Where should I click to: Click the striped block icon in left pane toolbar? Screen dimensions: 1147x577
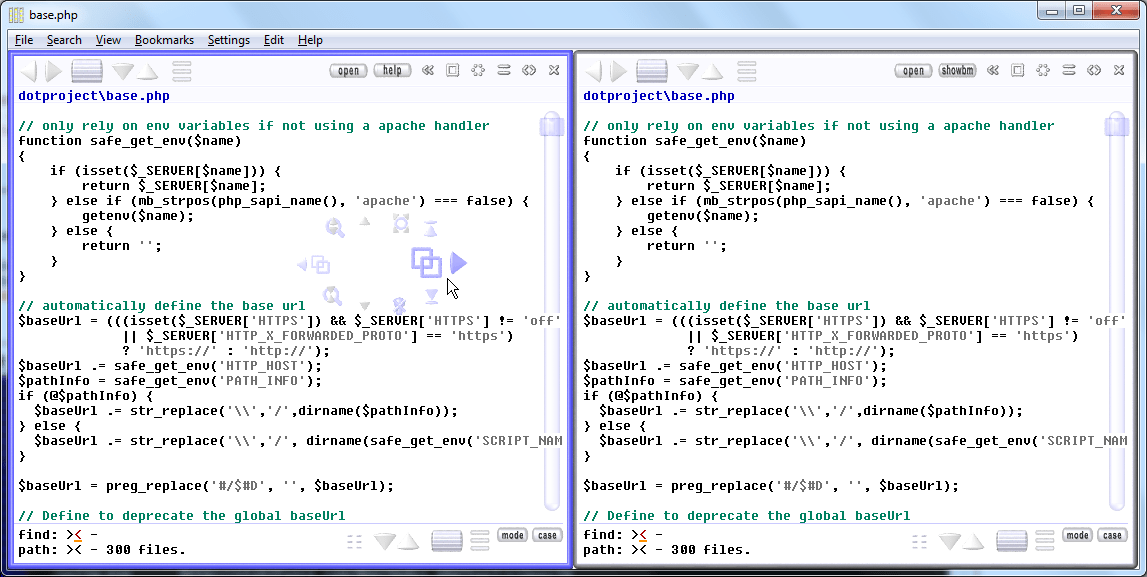(x=86, y=71)
